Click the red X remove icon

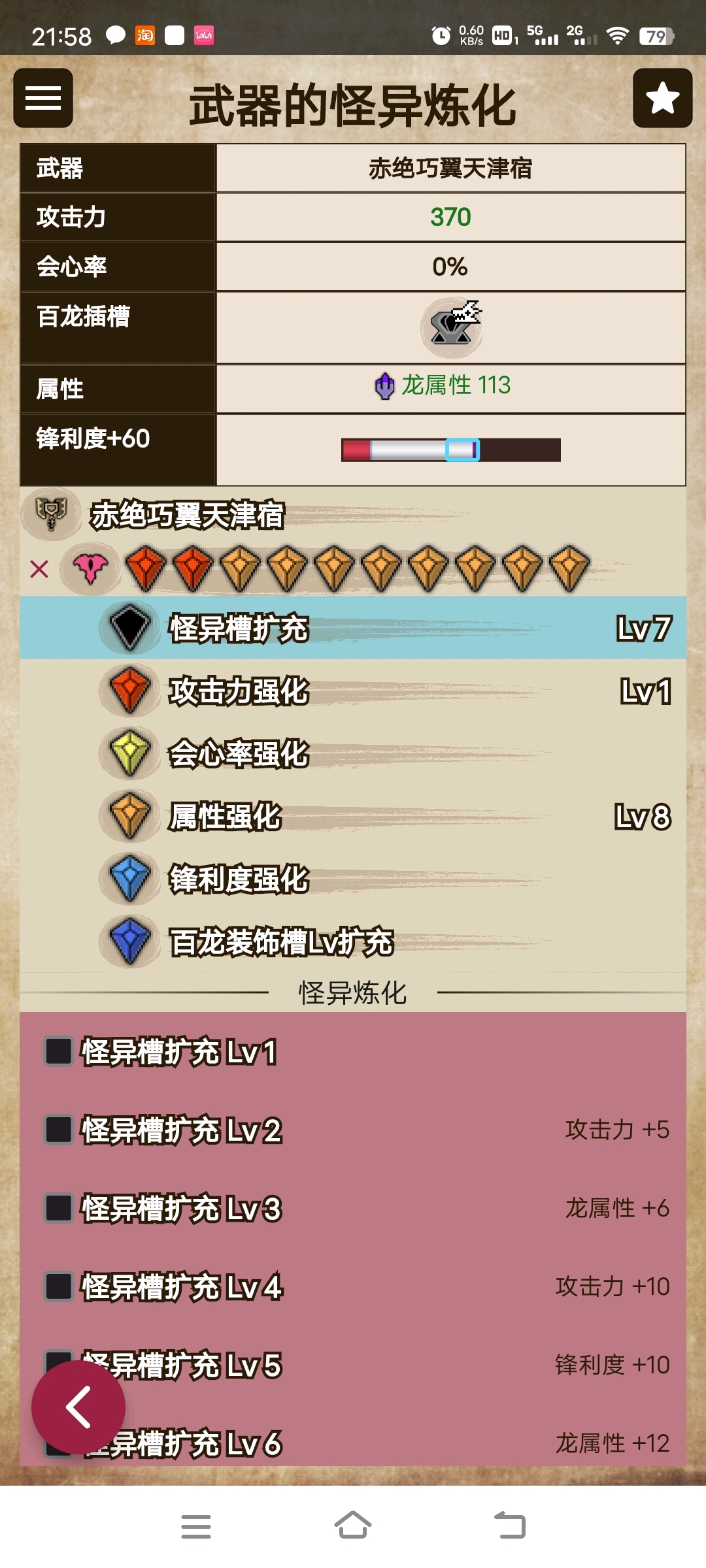pyautogui.click(x=39, y=569)
